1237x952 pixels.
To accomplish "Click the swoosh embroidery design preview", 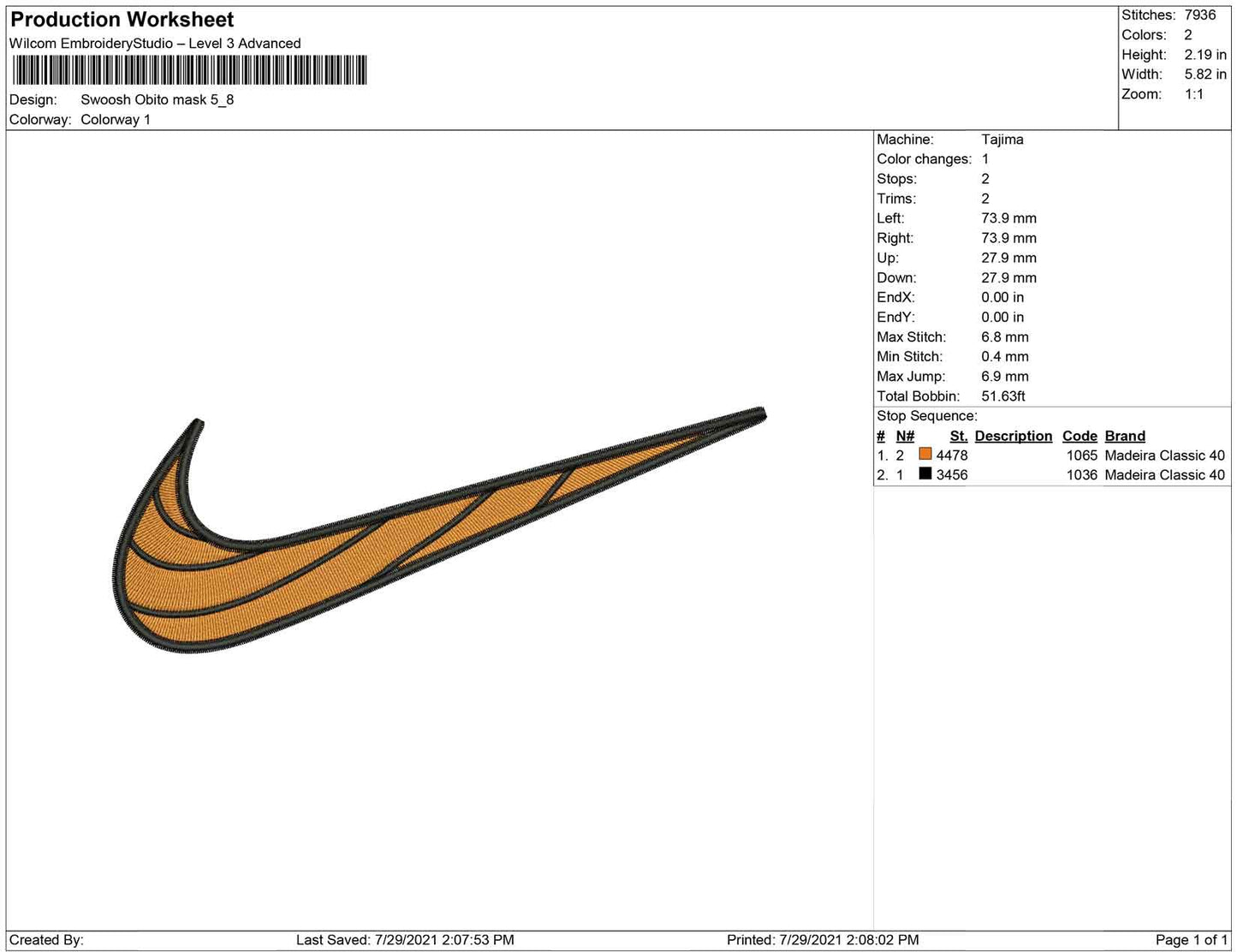I will pyautogui.click(x=439, y=531).
